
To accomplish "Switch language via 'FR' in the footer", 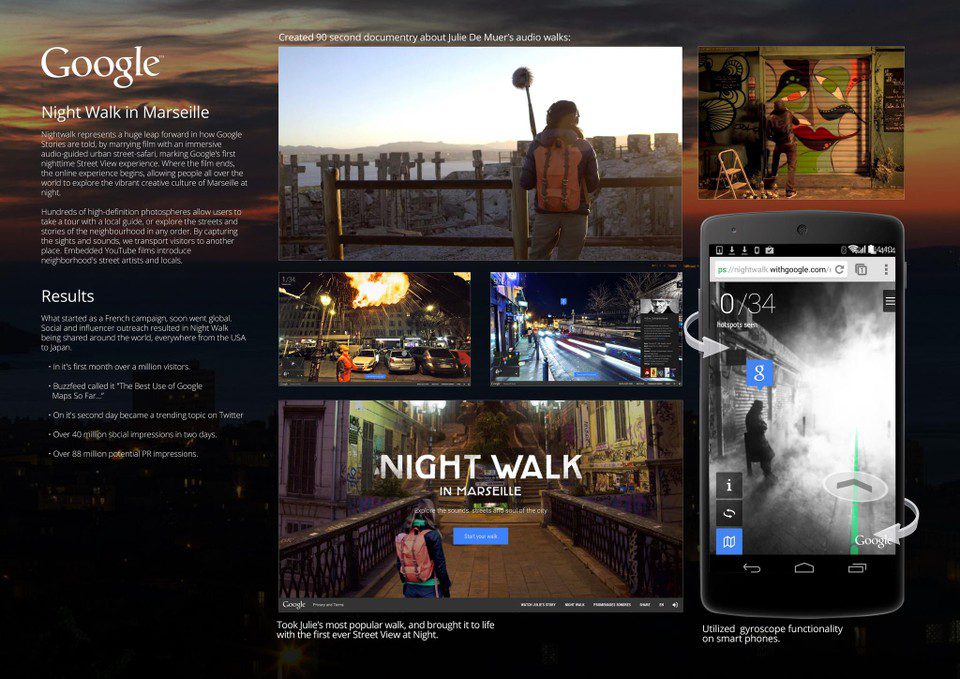I will tap(661, 604).
